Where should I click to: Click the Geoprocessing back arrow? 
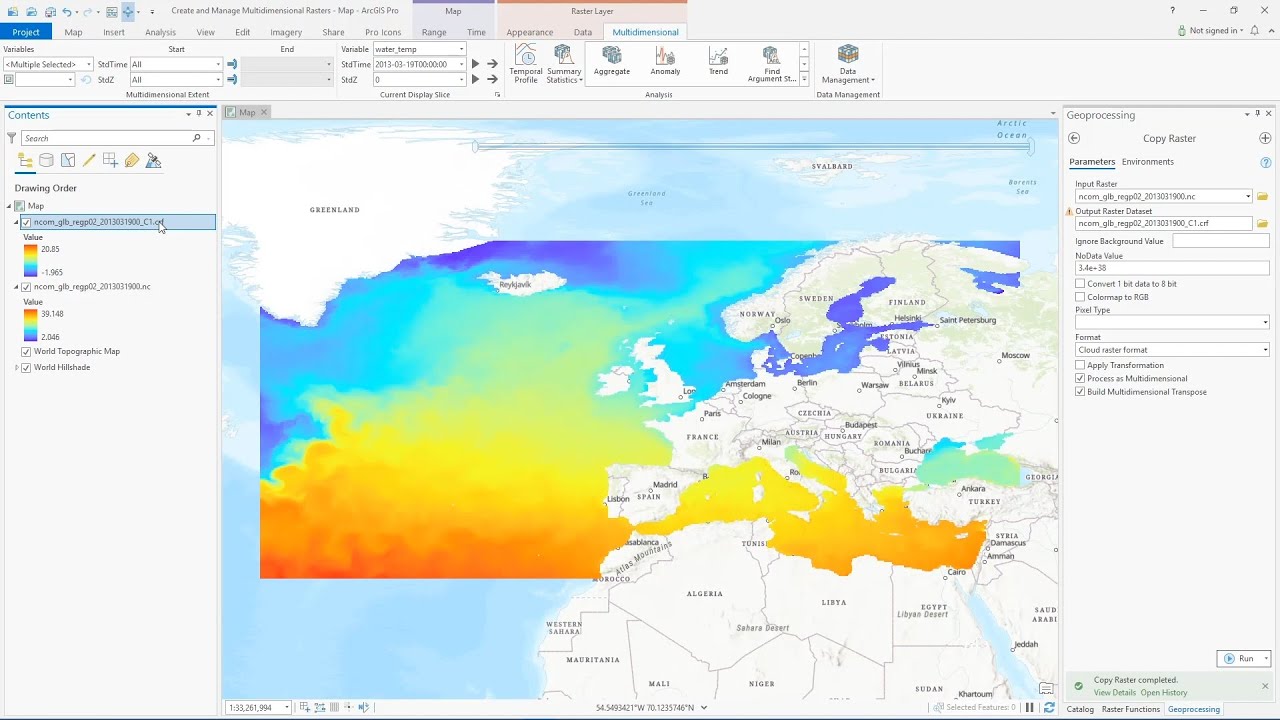(x=1074, y=138)
